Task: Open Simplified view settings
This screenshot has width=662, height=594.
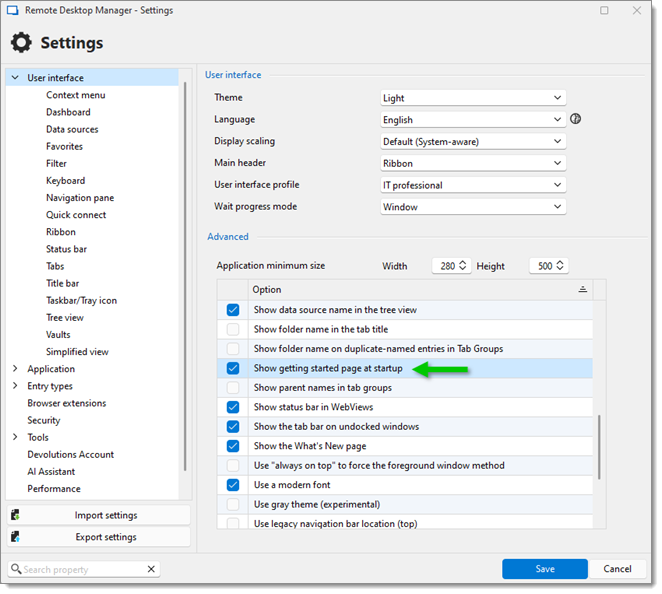Action: 77,352
